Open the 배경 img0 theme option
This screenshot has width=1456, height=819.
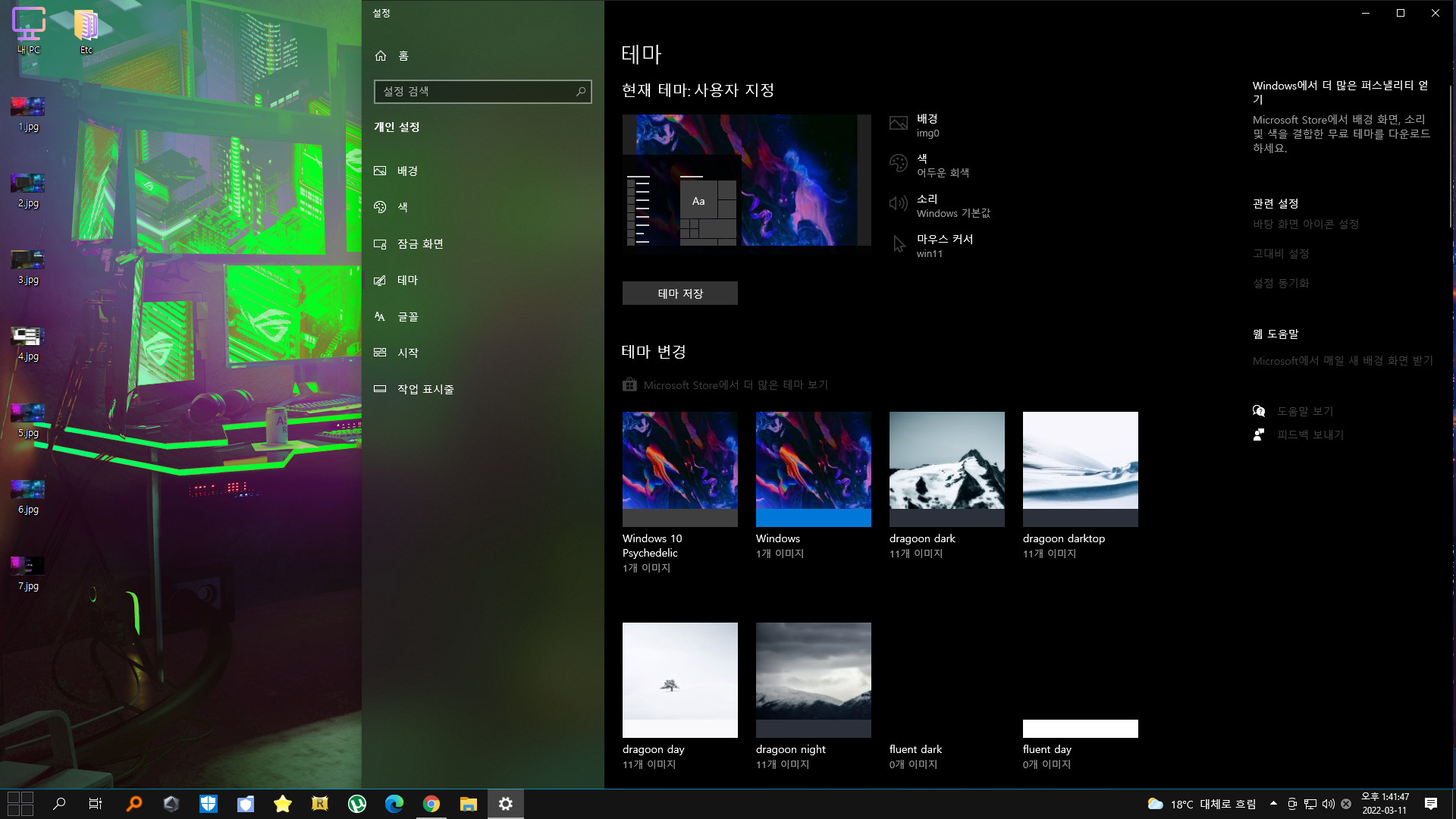coord(915,126)
